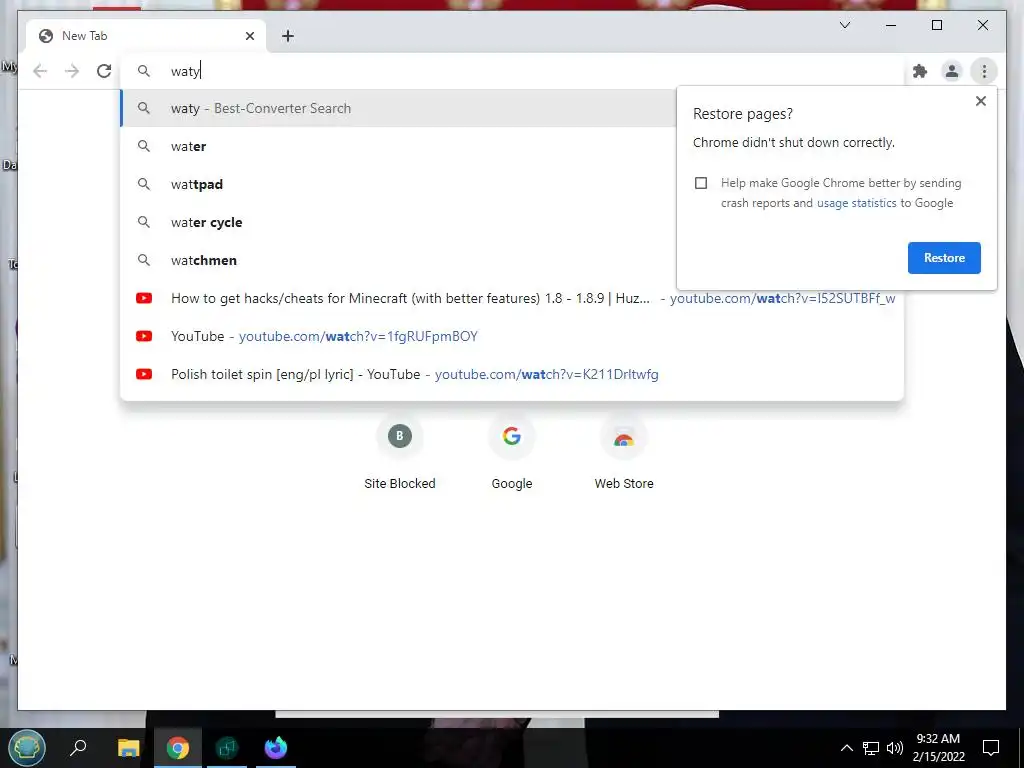This screenshot has height=768, width=1024.
Task: Open the network tray icon
Action: coord(871,748)
